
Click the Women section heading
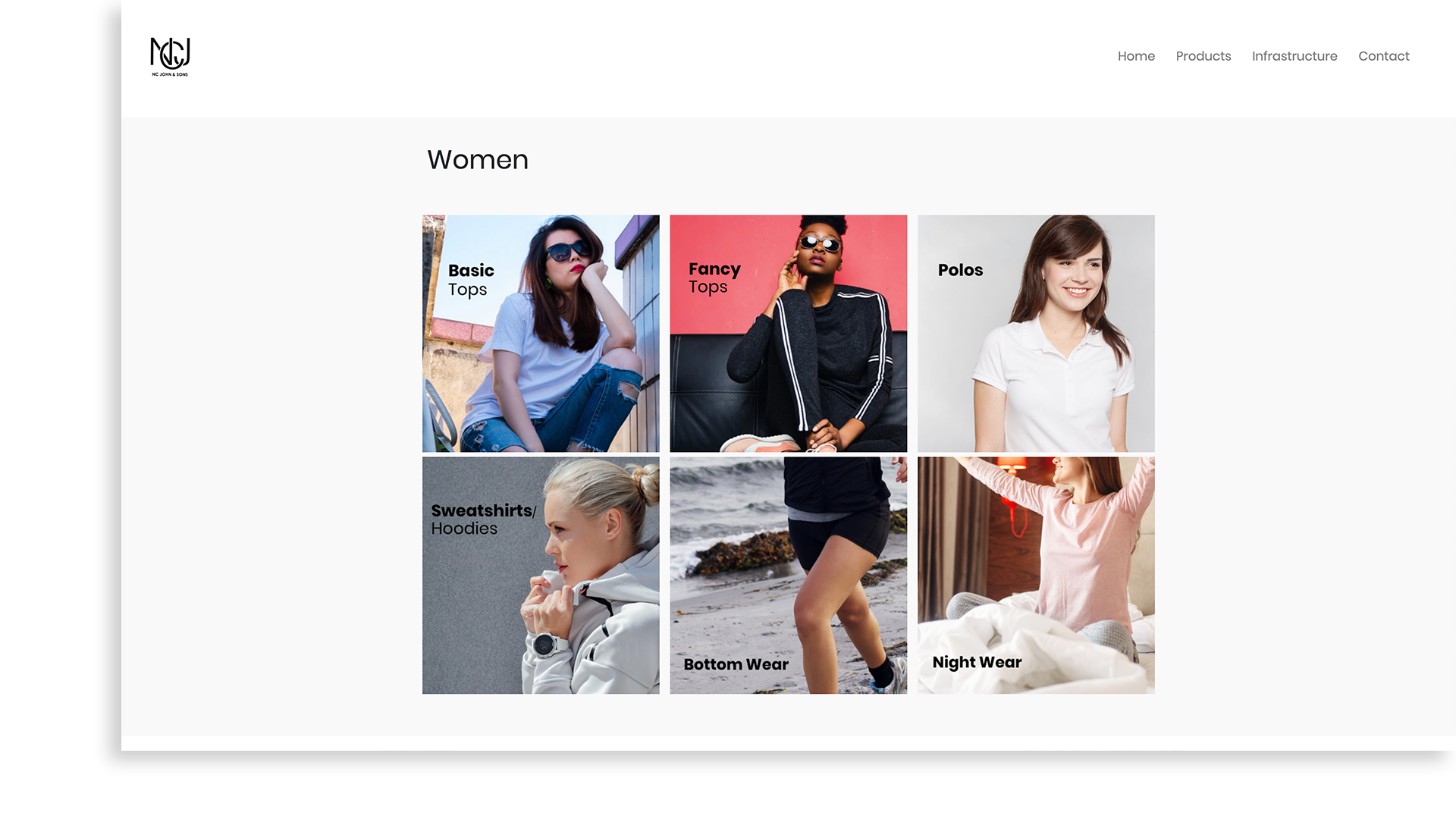coord(478,160)
